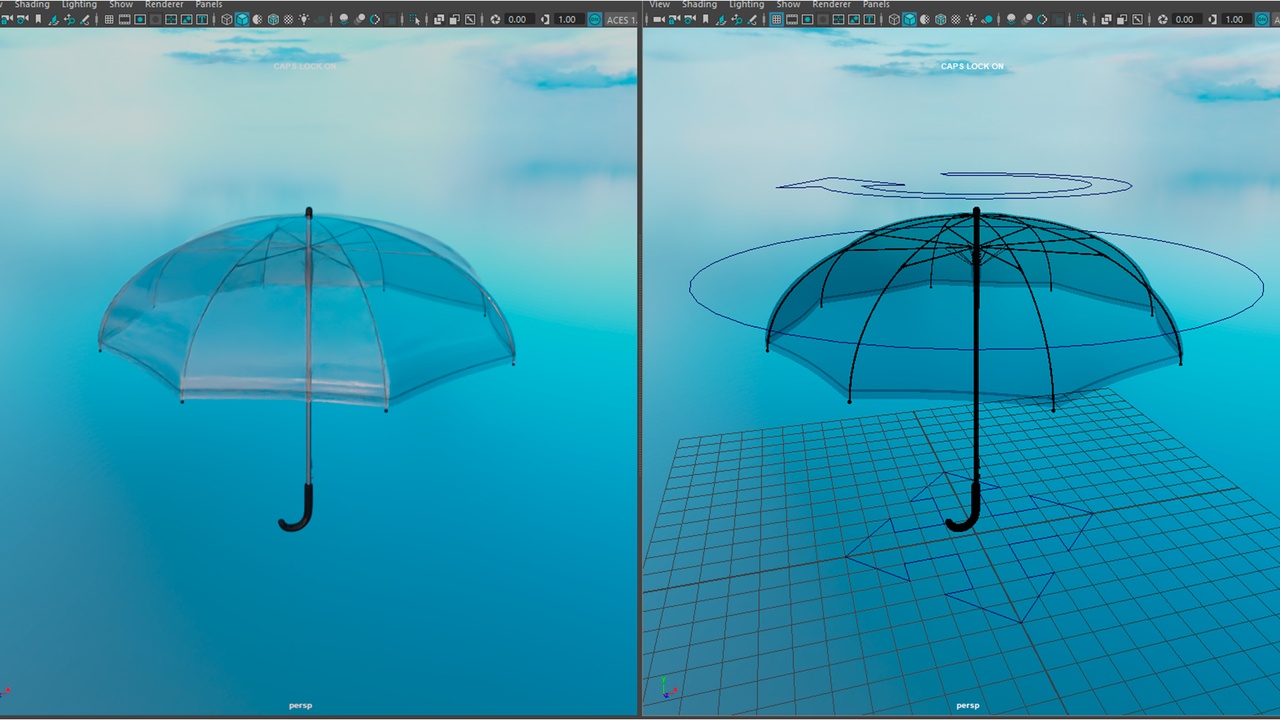Toggle grid display in right panel
The image size is (1280, 720).
click(x=775, y=19)
